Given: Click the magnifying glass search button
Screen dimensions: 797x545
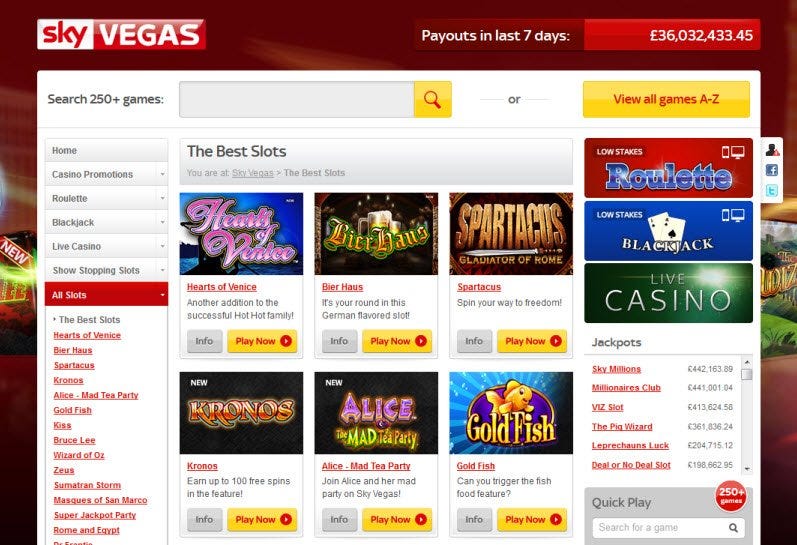Looking at the screenshot, I should 433,99.
